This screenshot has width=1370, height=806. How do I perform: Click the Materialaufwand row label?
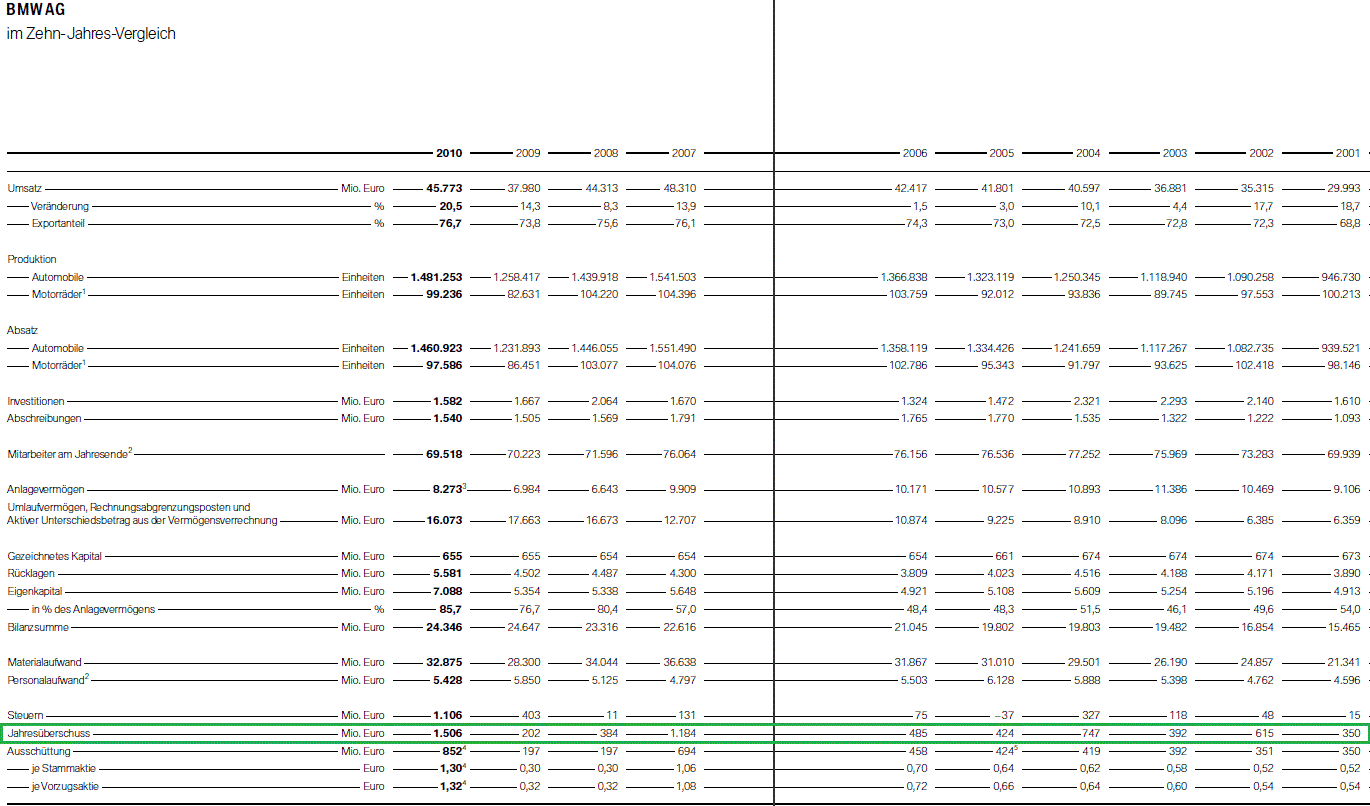pos(45,662)
